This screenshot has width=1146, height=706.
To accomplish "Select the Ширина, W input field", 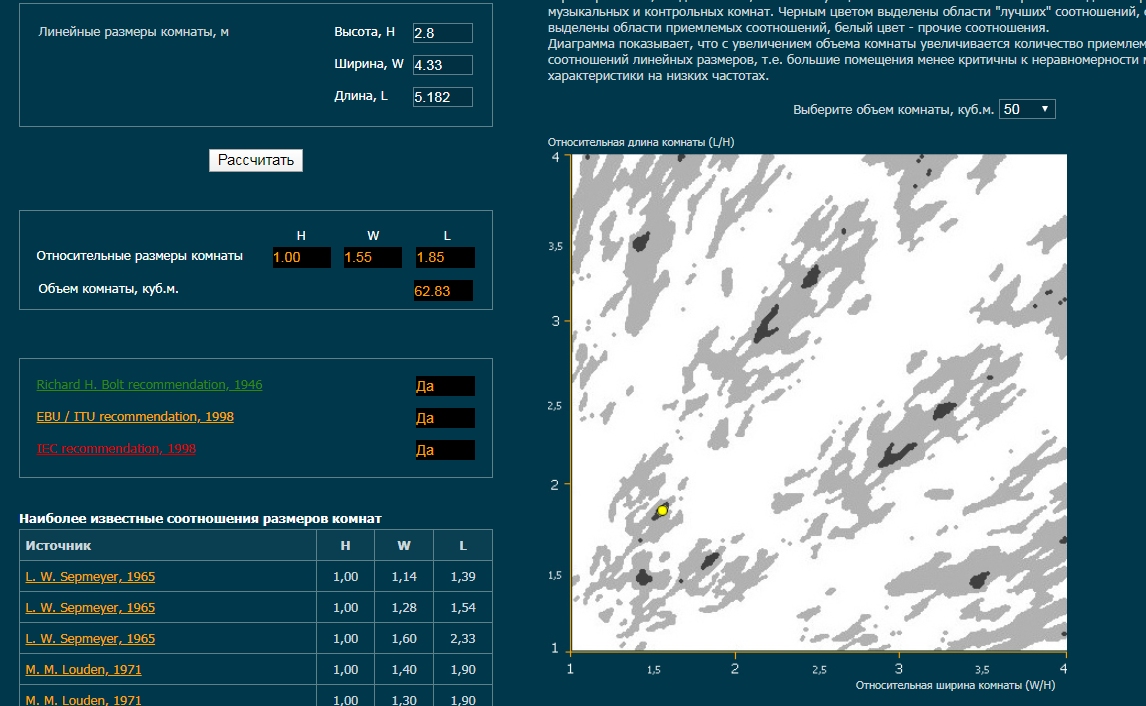I will tap(442, 65).
